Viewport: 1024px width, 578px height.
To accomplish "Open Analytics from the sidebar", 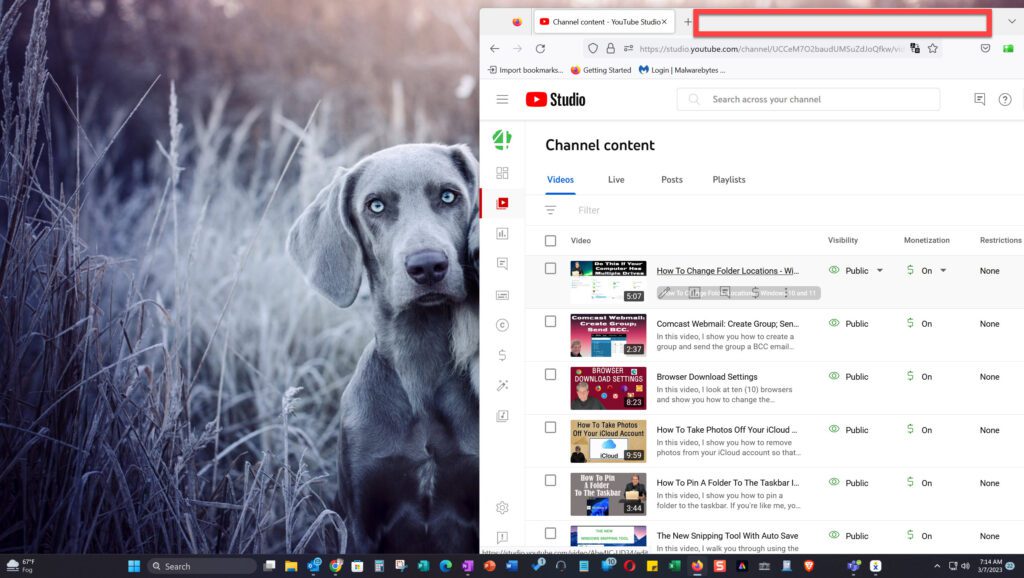I will tap(502, 233).
